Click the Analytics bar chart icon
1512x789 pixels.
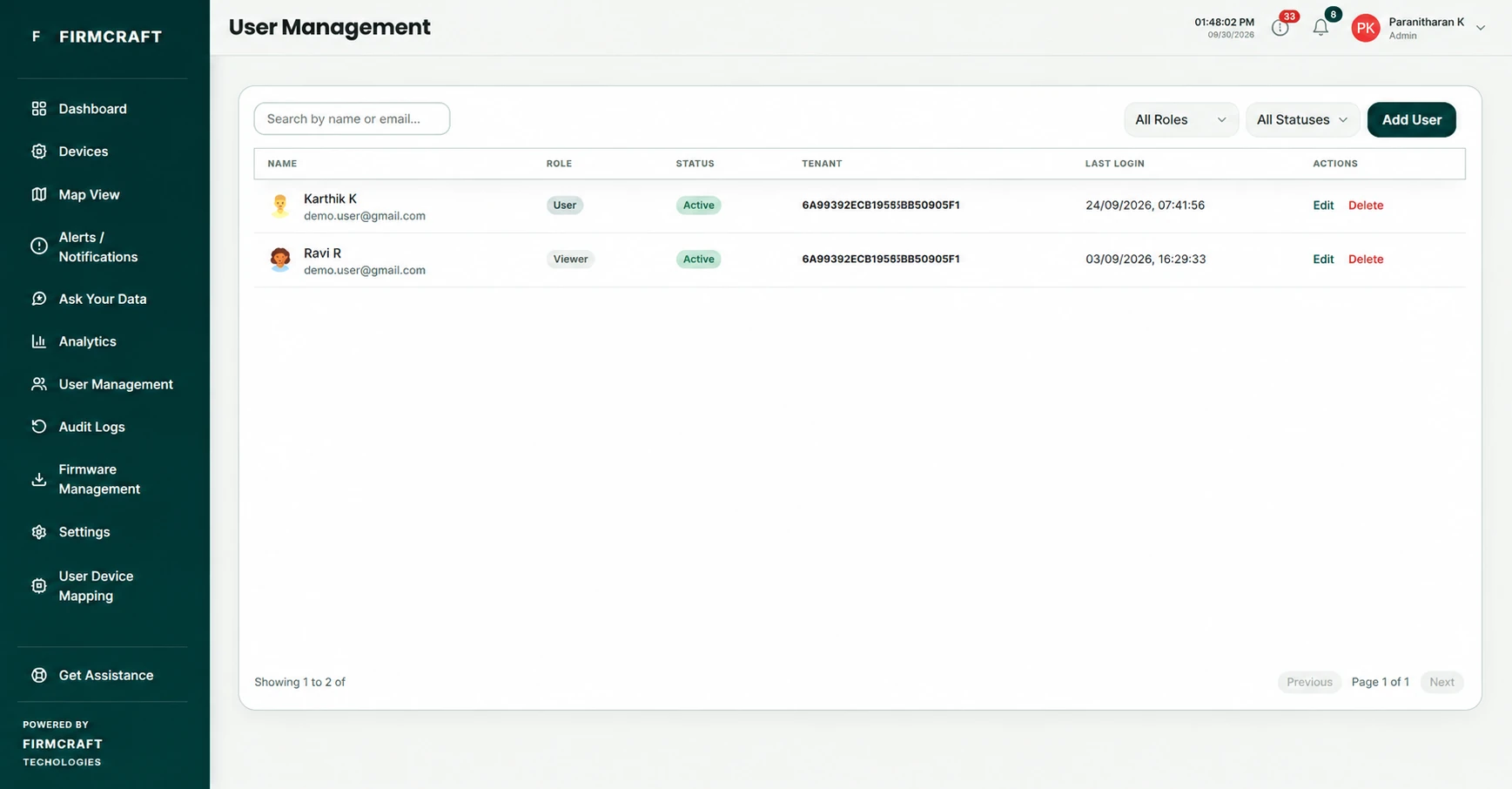(39, 341)
